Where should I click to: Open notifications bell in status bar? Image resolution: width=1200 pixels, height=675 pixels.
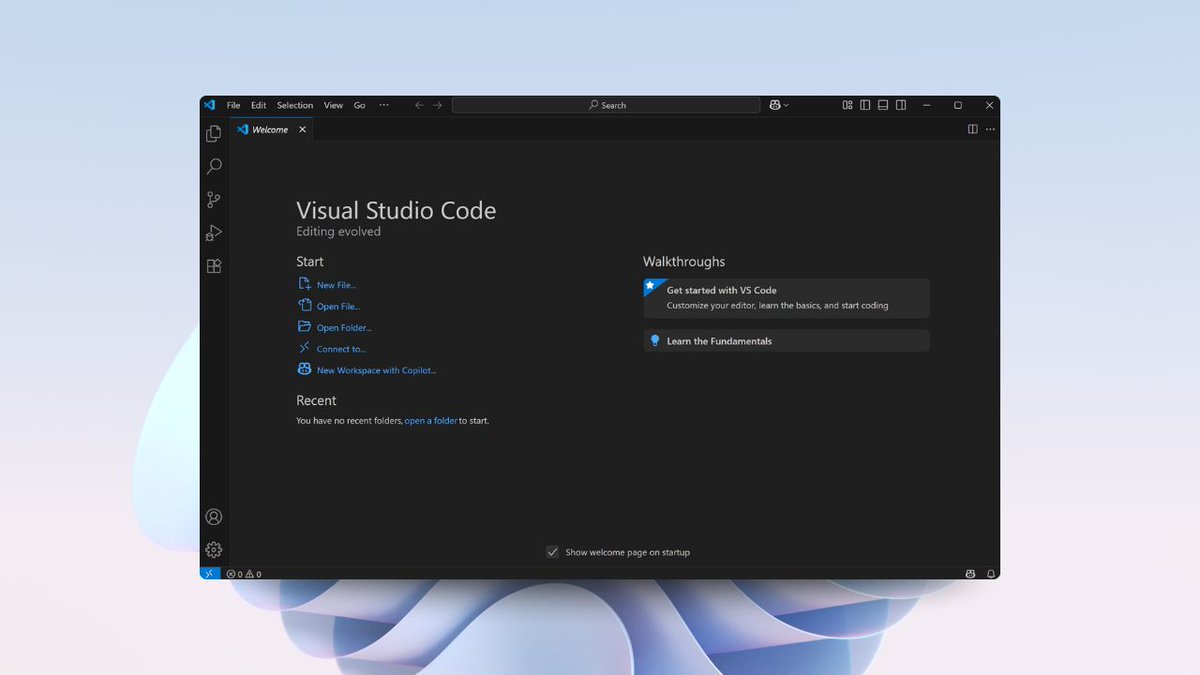(991, 574)
